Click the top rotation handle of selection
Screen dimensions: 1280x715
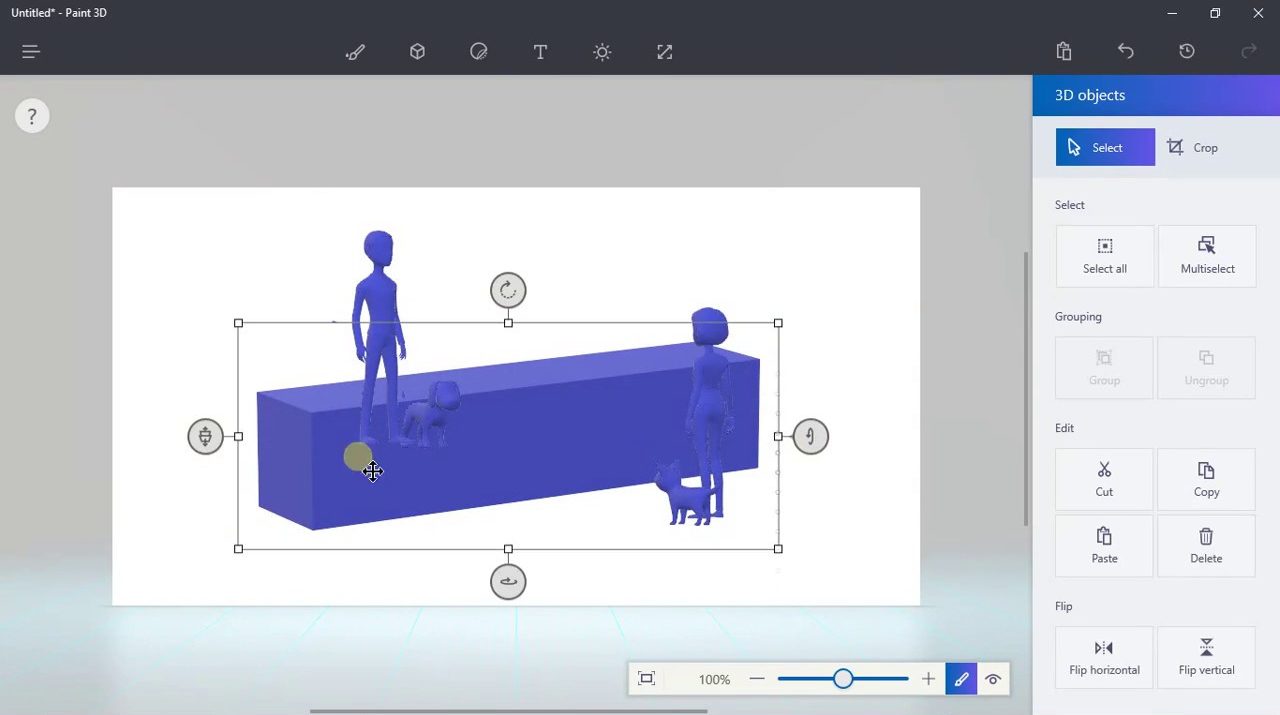(x=508, y=290)
